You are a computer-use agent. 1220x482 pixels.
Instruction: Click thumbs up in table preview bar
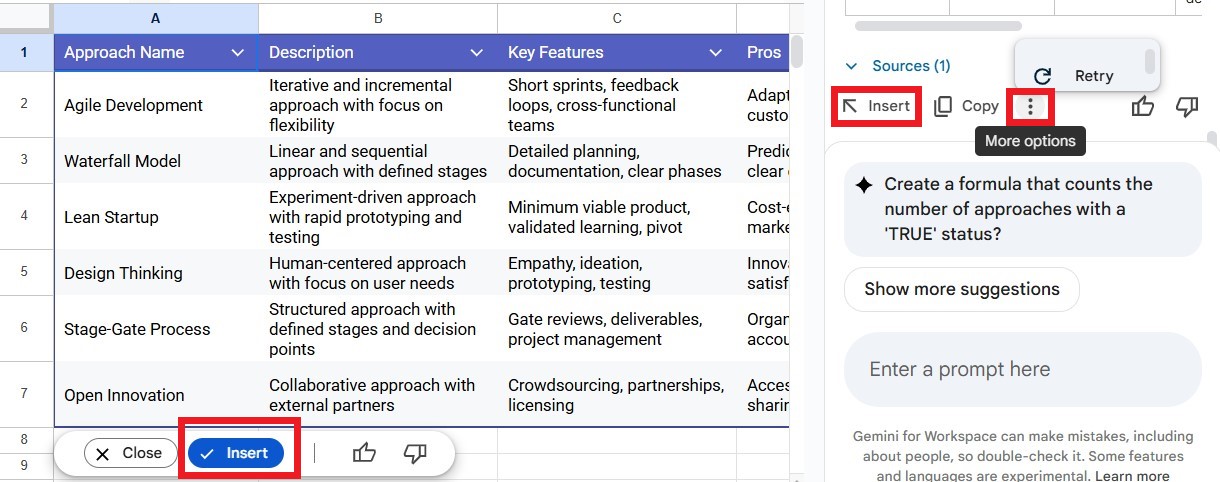point(364,453)
